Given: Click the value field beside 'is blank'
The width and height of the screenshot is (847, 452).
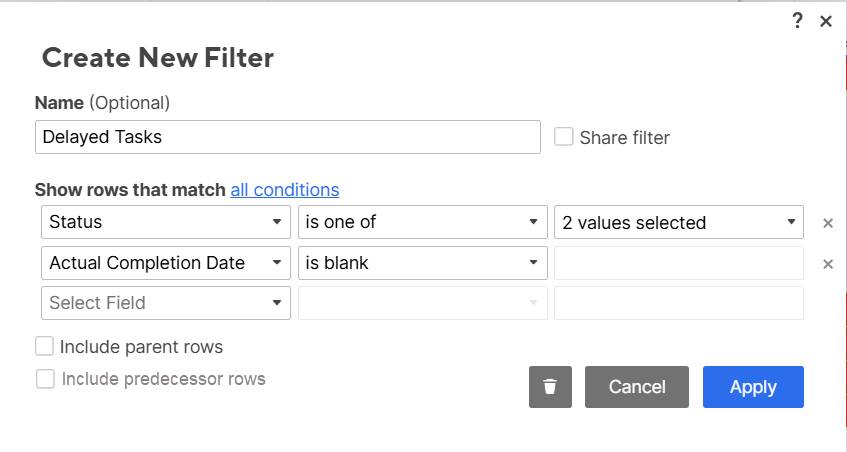Looking at the screenshot, I should pyautogui.click(x=679, y=263).
